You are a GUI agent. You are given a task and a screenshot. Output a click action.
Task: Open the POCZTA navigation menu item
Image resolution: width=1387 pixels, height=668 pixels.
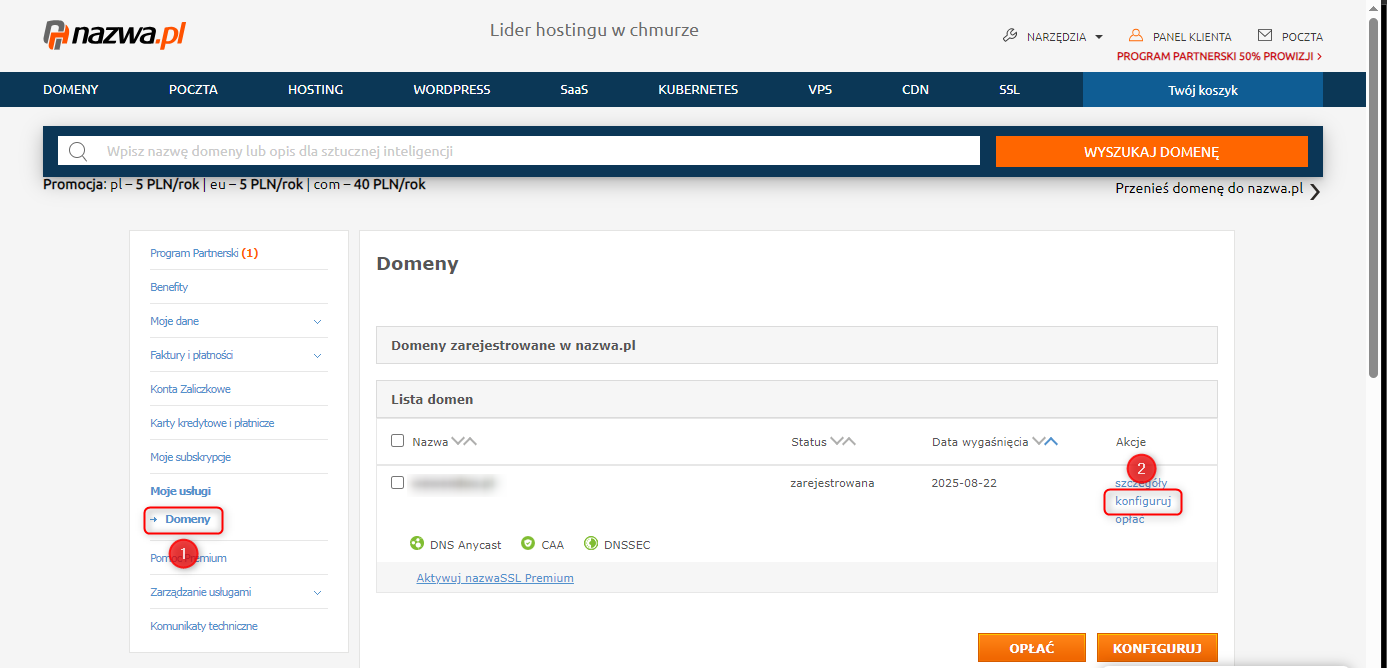click(193, 89)
